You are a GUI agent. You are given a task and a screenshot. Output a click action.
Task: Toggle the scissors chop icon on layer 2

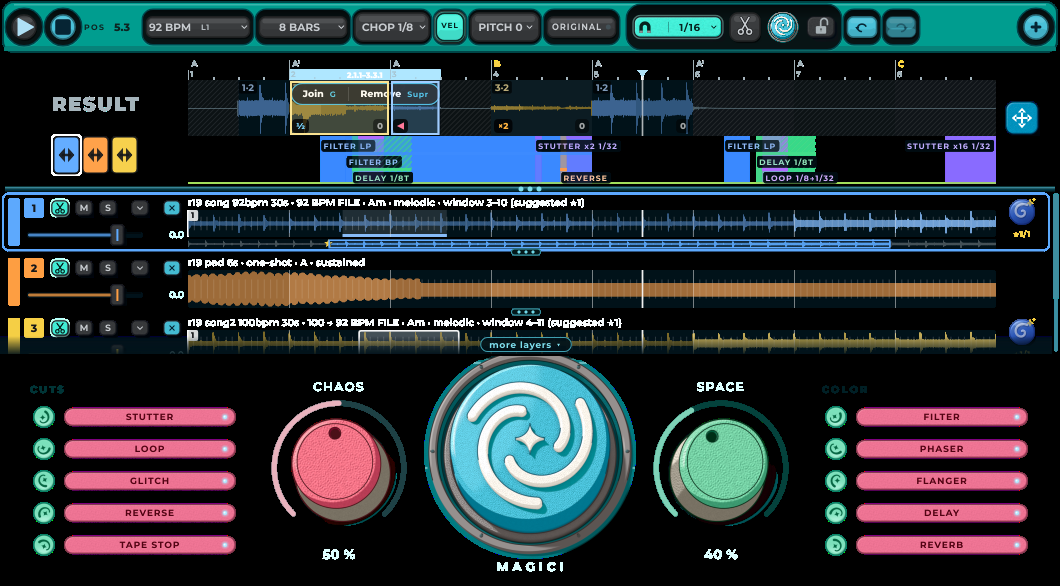coord(60,268)
